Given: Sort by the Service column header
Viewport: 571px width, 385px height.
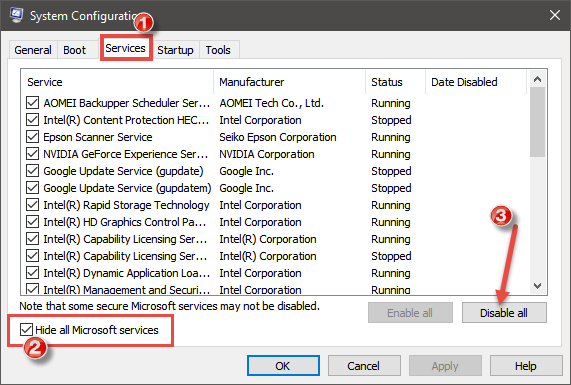Looking at the screenshot, I should tap(118, 82).
